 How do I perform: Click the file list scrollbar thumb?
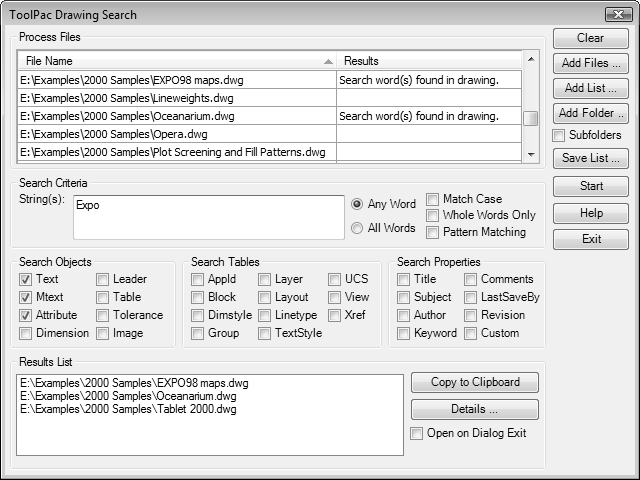[x=531, y=119]
